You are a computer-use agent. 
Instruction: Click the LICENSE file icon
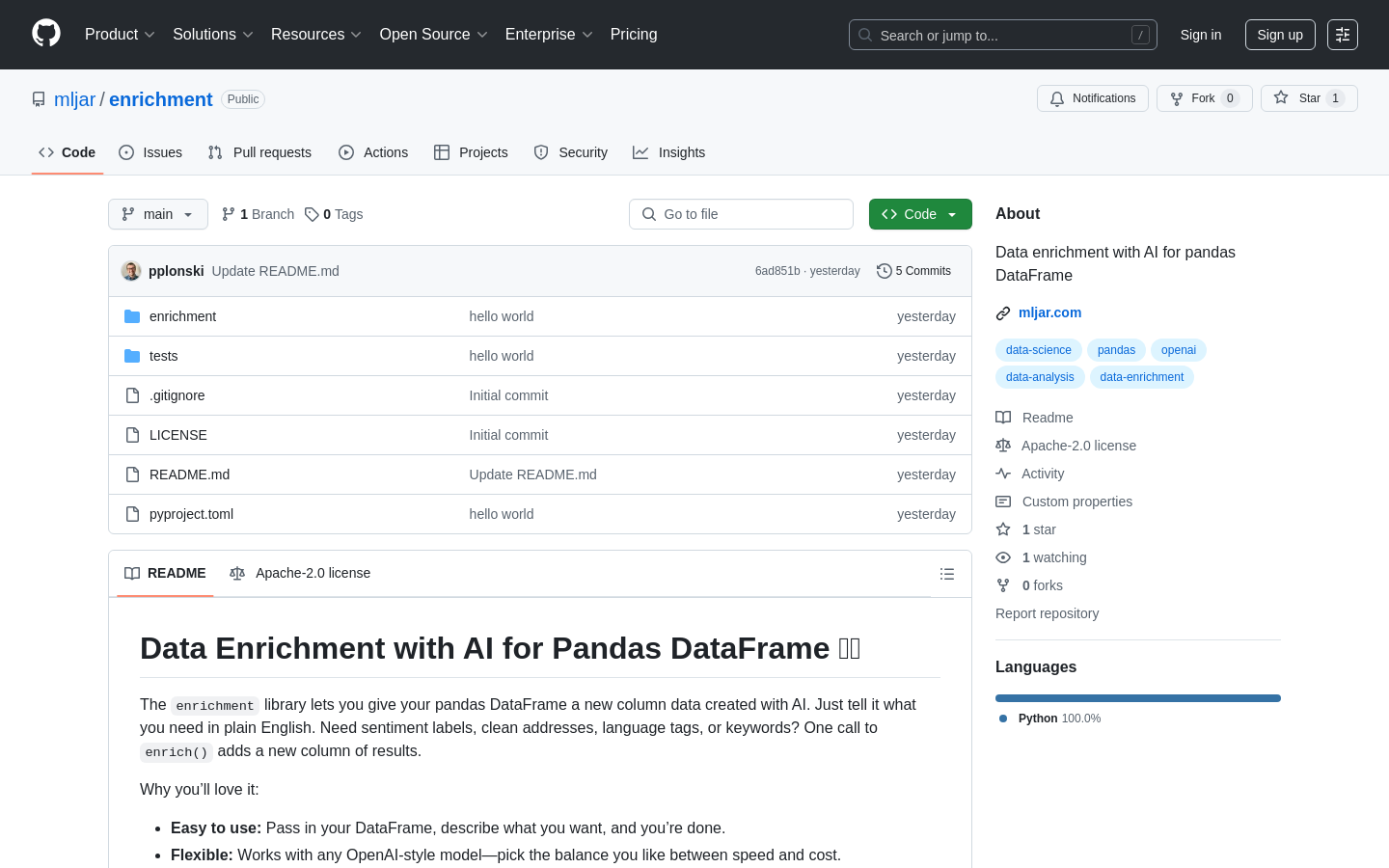point(132,435)
